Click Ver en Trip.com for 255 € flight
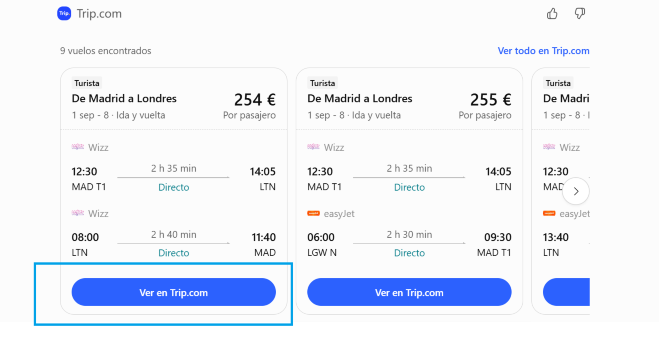 point(409,292)
